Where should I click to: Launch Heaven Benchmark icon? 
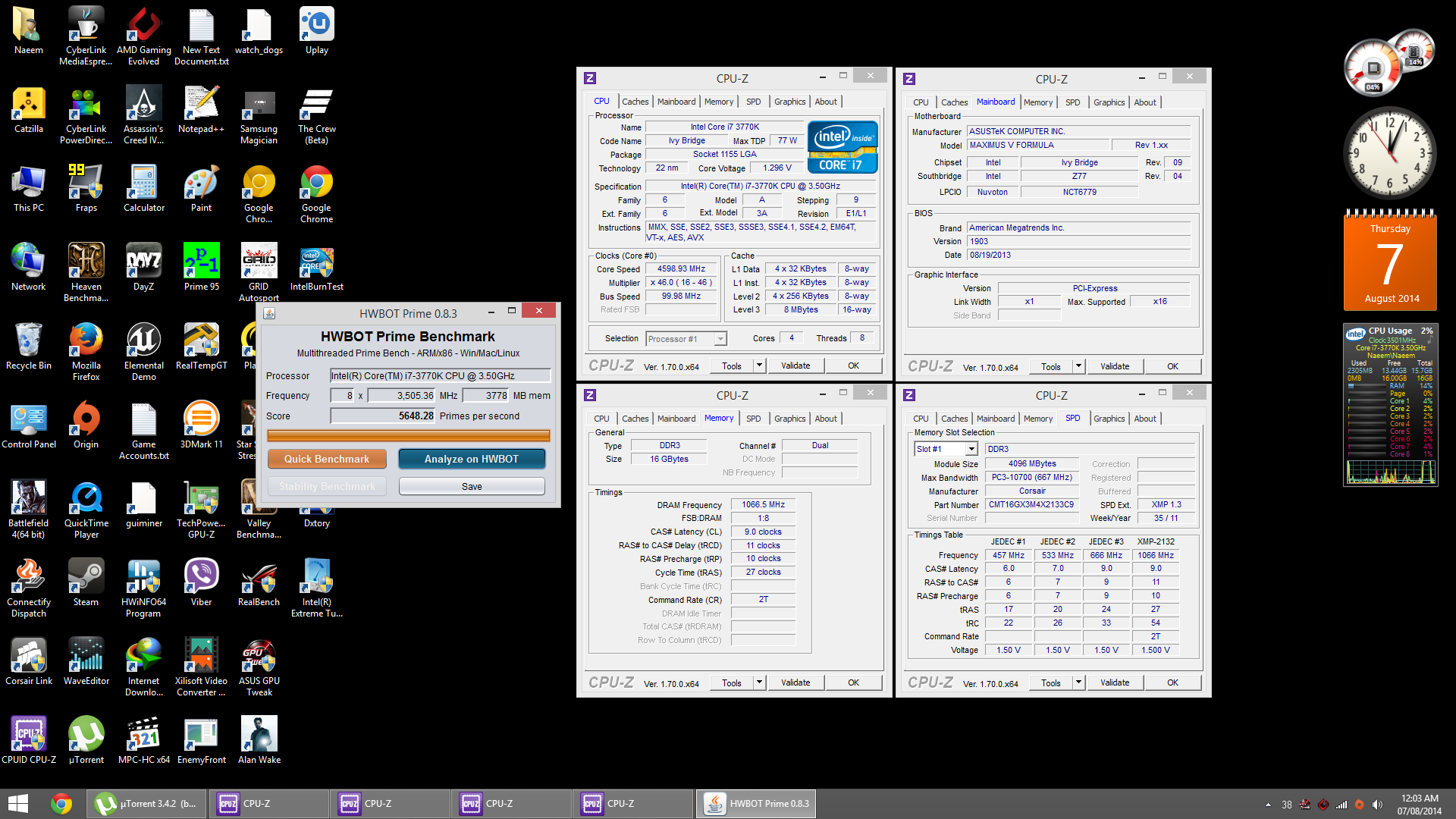pos(86,273)
